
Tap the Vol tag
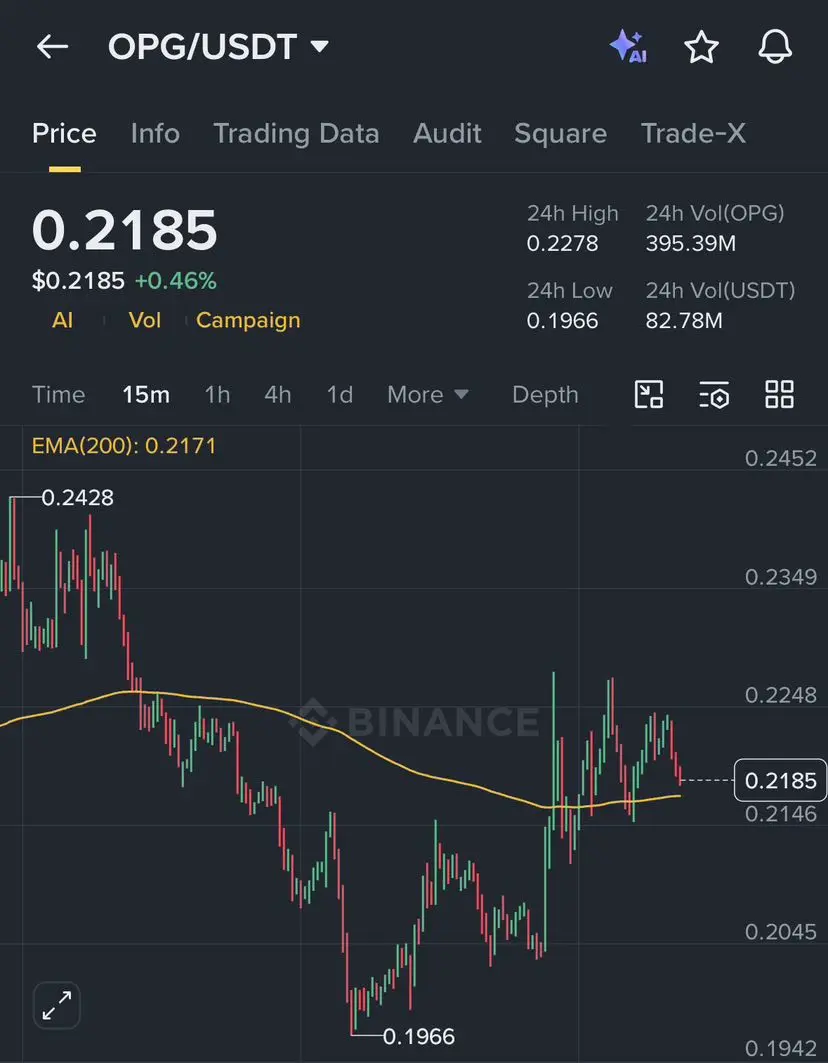pos(145,320)
